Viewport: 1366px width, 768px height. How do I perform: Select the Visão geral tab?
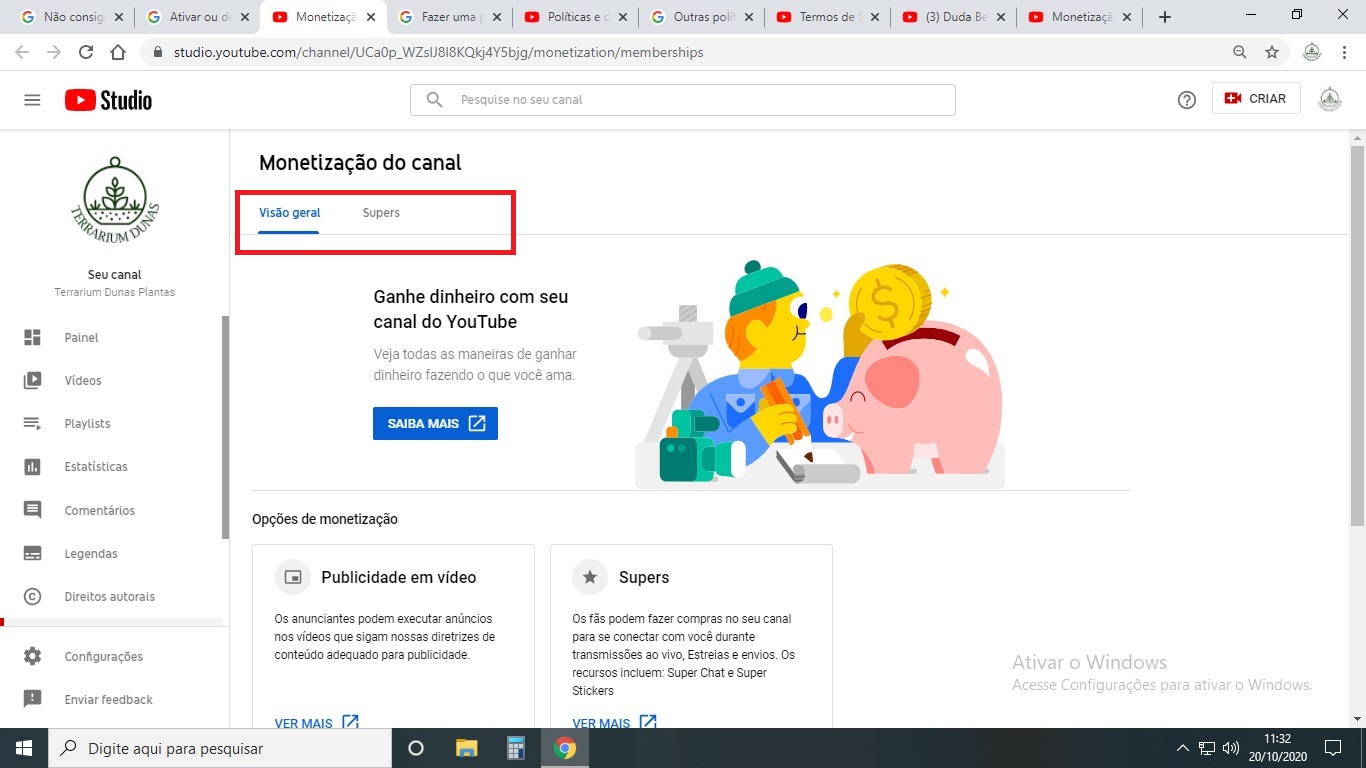(x=289, y=213)
